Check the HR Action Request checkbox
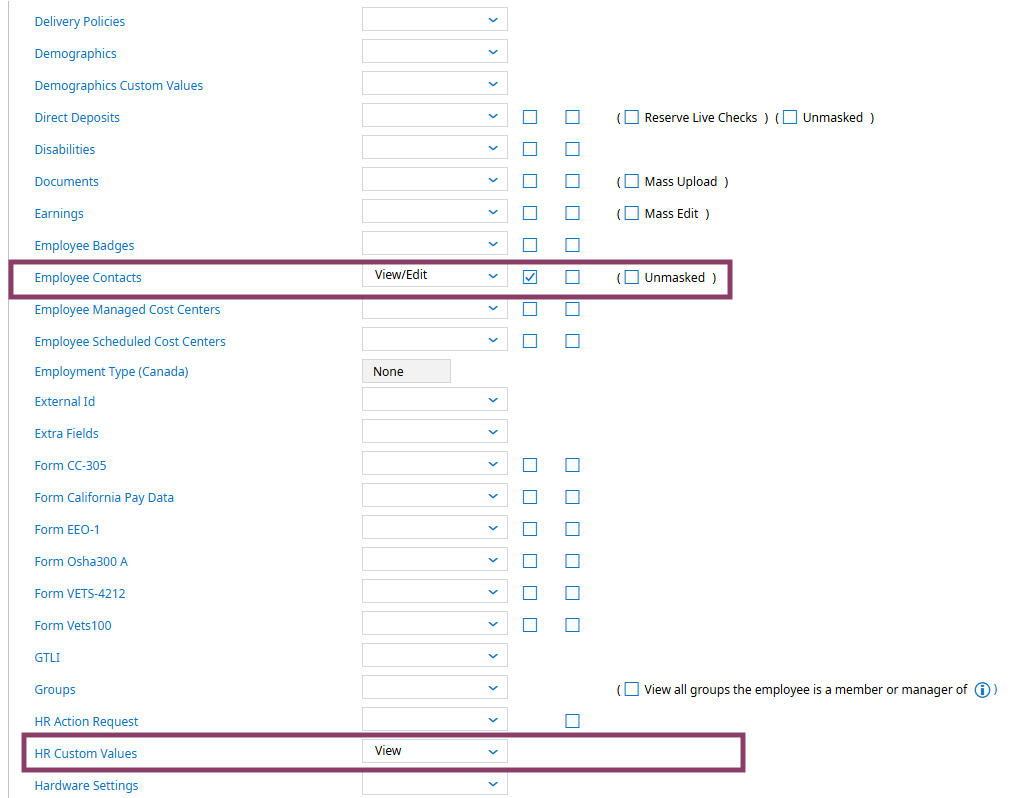The image size is (1011, 798). tap(572, 721)
